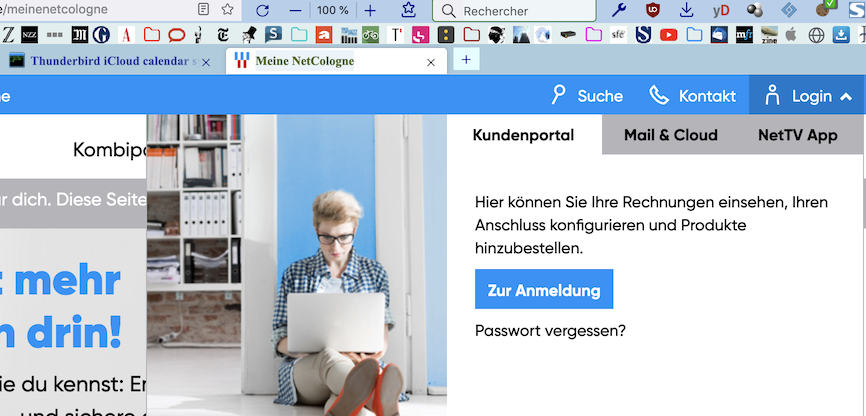Open the red speech bubble bookmark
866x416 pixels.
[176, 35]
